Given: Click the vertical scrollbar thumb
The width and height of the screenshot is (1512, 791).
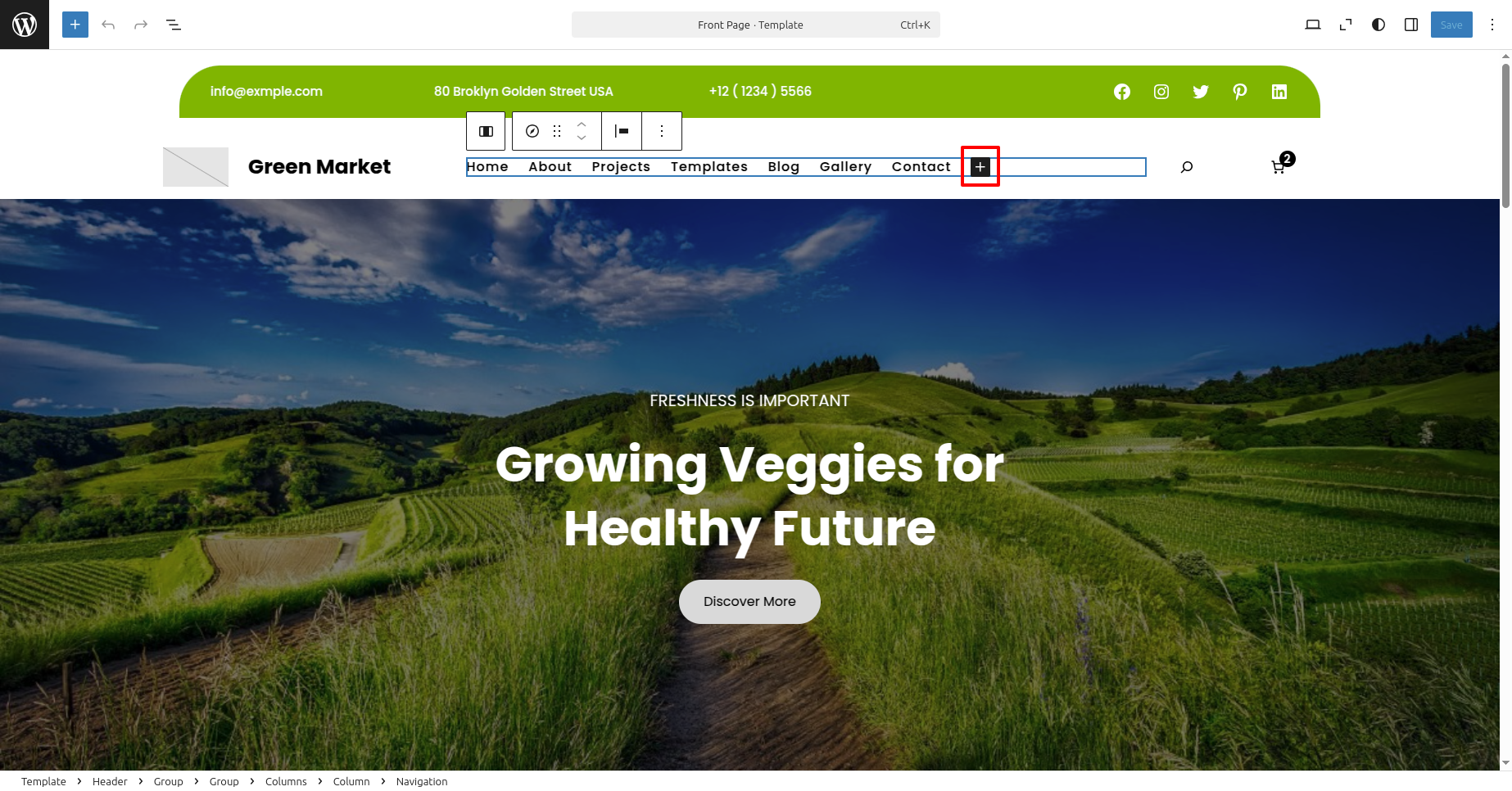Looking at the screenshot, I should [1505, 135].
